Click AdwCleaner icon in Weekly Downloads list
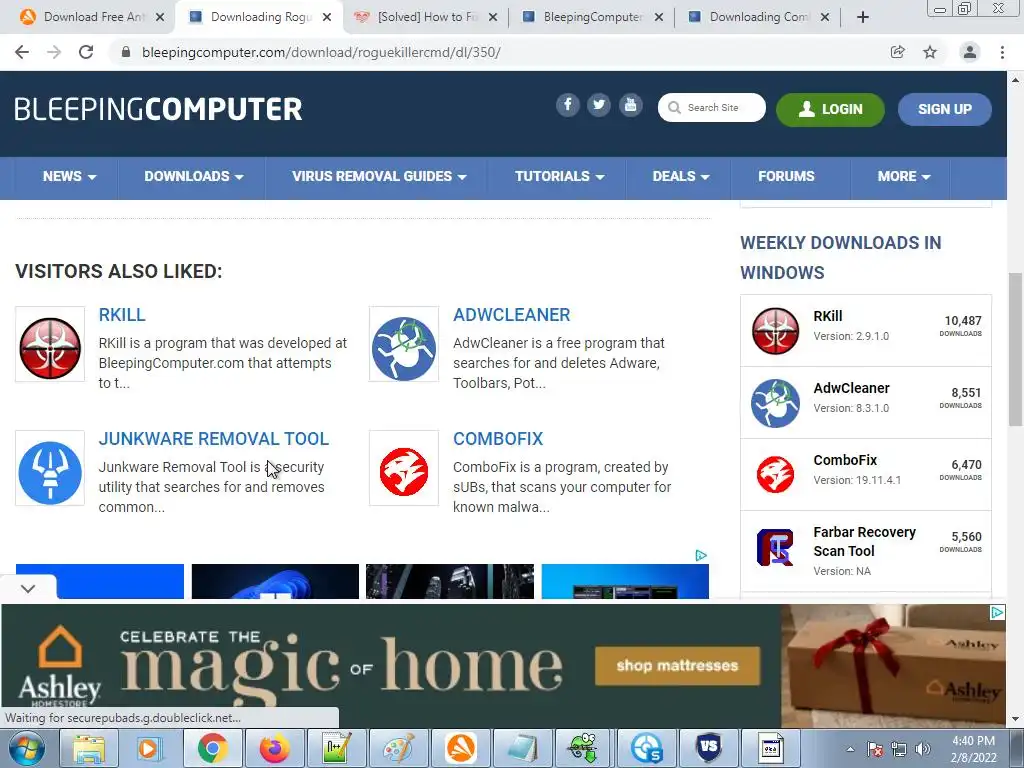Viewport: 1024px width, 768px height. coord(775,403)
